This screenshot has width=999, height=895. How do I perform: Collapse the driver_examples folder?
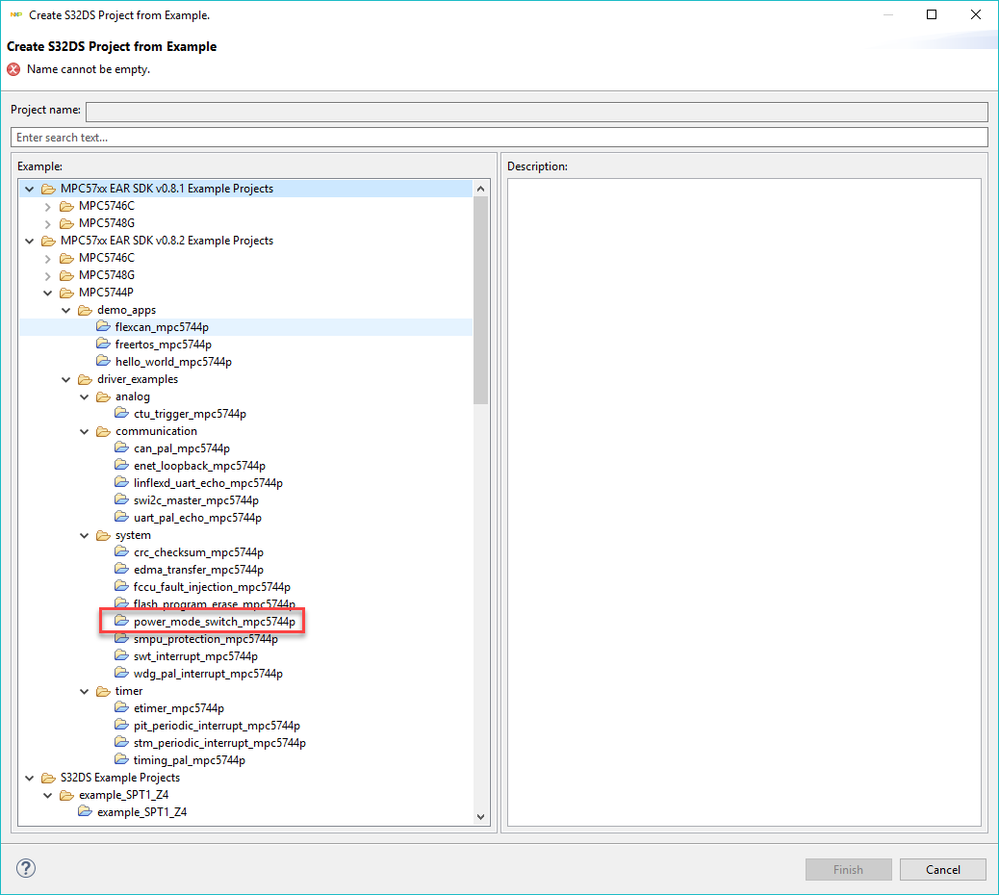point(66,380)
